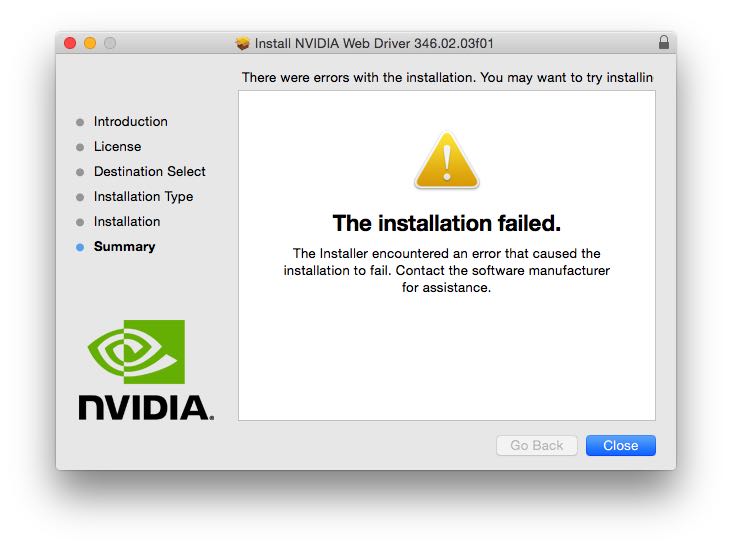732x550 pixels.
Task: Click the Summary step label
Action: pos(124,246)
